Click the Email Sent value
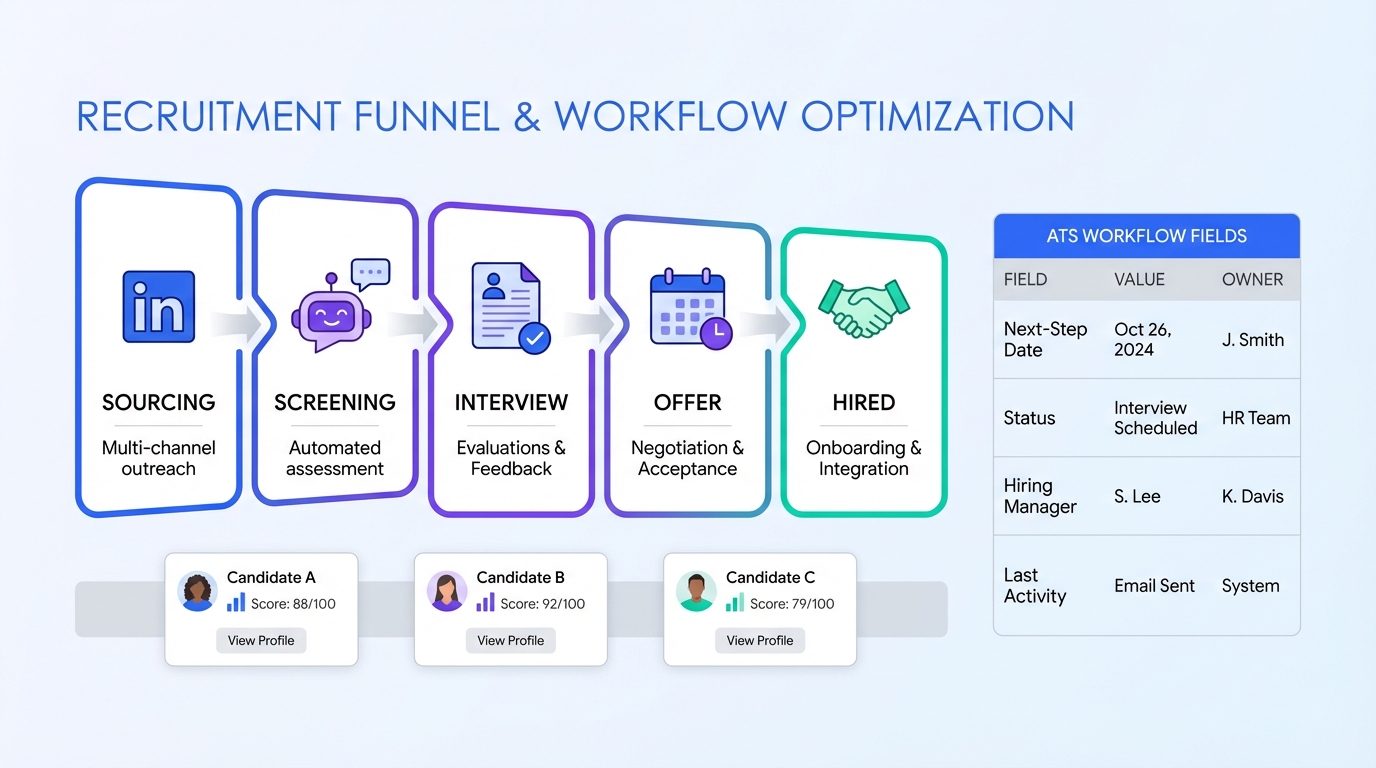 coord(1154,586)
